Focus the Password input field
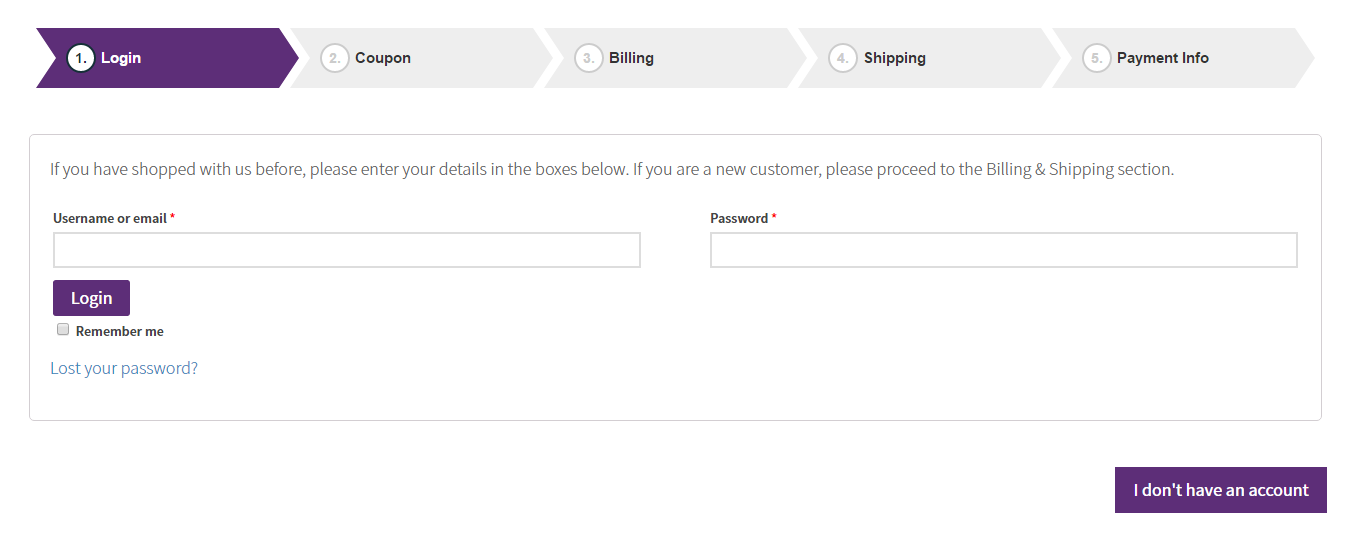Viewport: 1362px width, 545px height. 1004,250
